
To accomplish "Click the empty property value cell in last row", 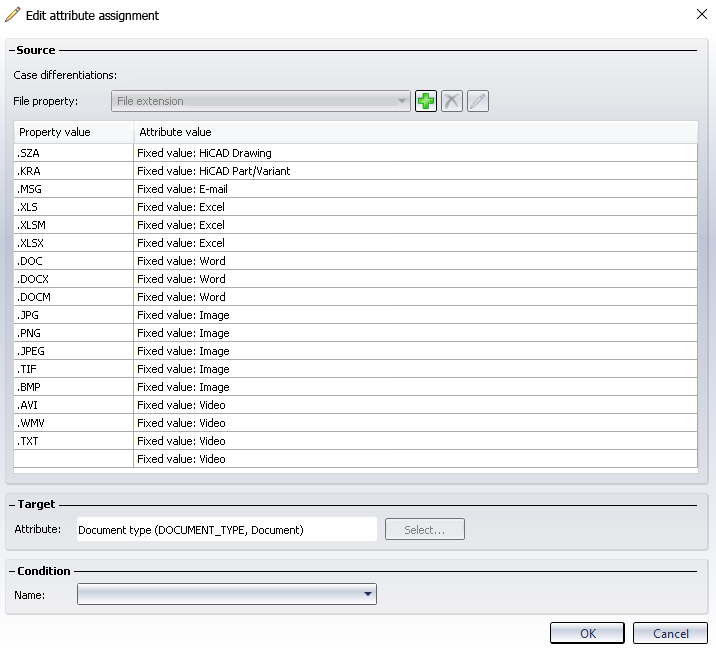I will point(74,459).
